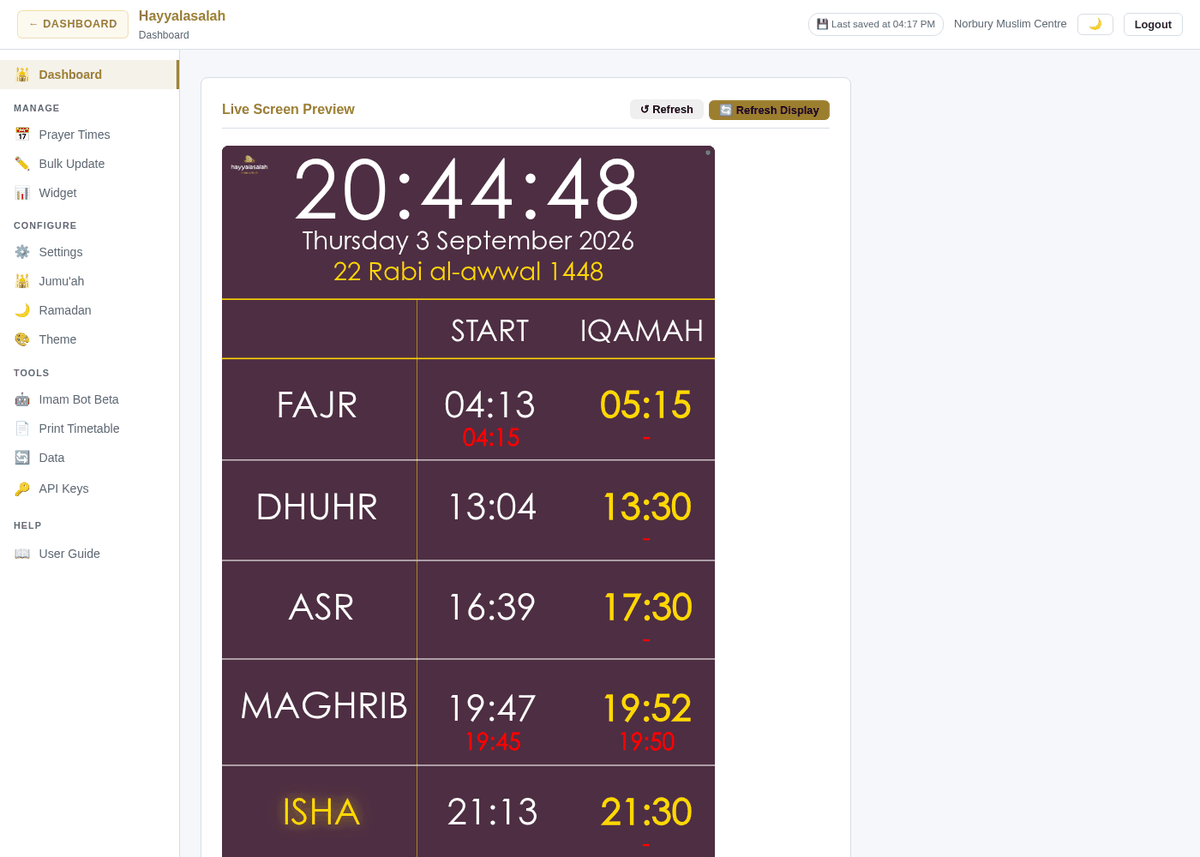Screen dimensions: 1200x857
Task: Click the Print Timetable page icon
Action: [22, 428]
